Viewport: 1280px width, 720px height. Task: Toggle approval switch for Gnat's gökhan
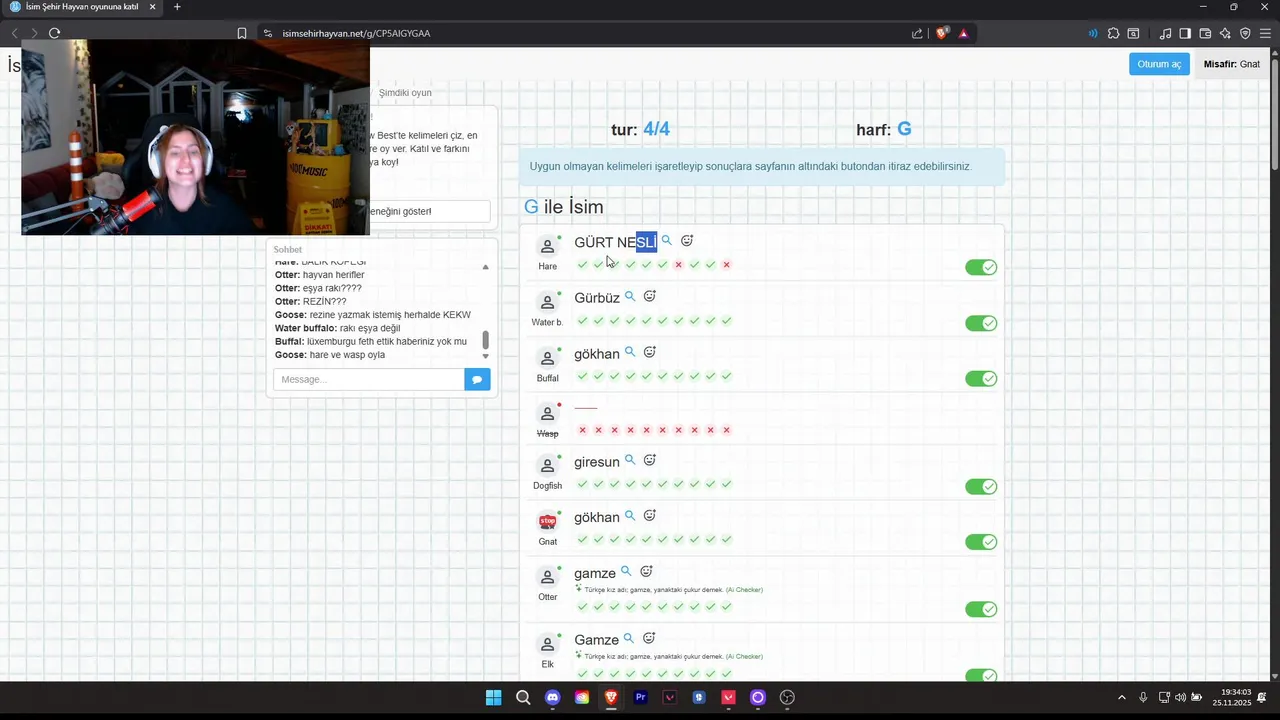point(981,542)
